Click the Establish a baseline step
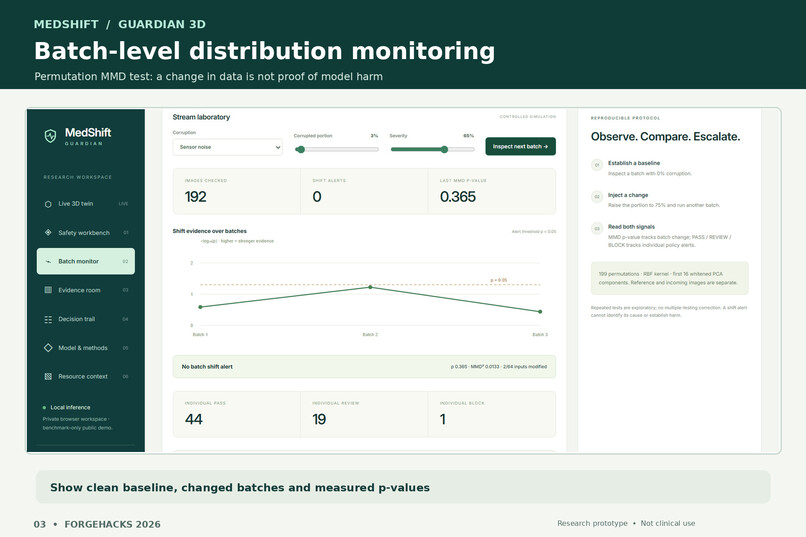This screenshot has width=806, height=537. 634,163
